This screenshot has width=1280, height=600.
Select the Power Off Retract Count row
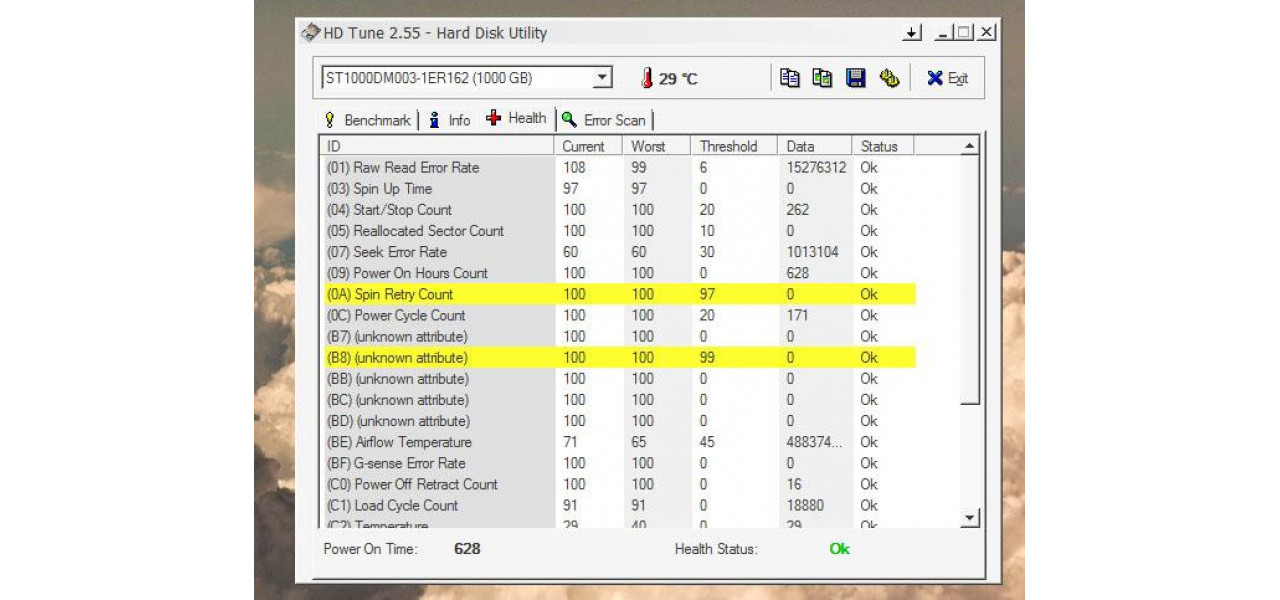click(x=618, y=484)
